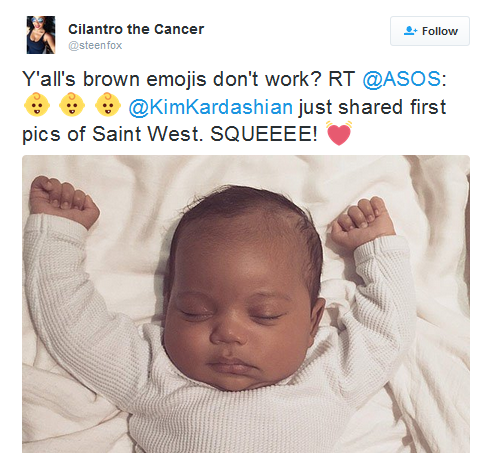Click the first baby emoji
Viewport: 498px width, 453px height.
click(x=37, y=105)
